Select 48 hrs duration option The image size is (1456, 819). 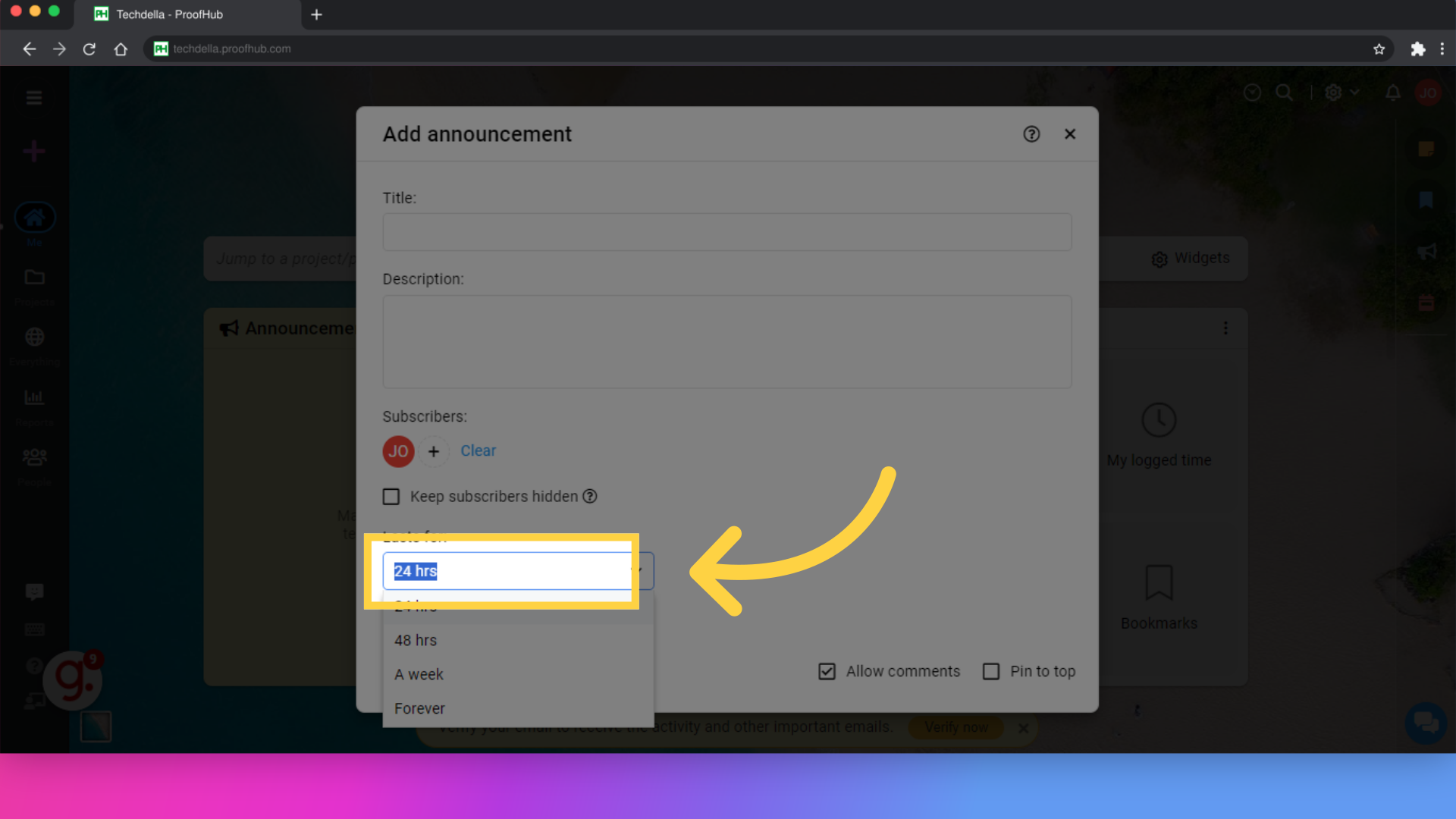[x=415, y=640]
